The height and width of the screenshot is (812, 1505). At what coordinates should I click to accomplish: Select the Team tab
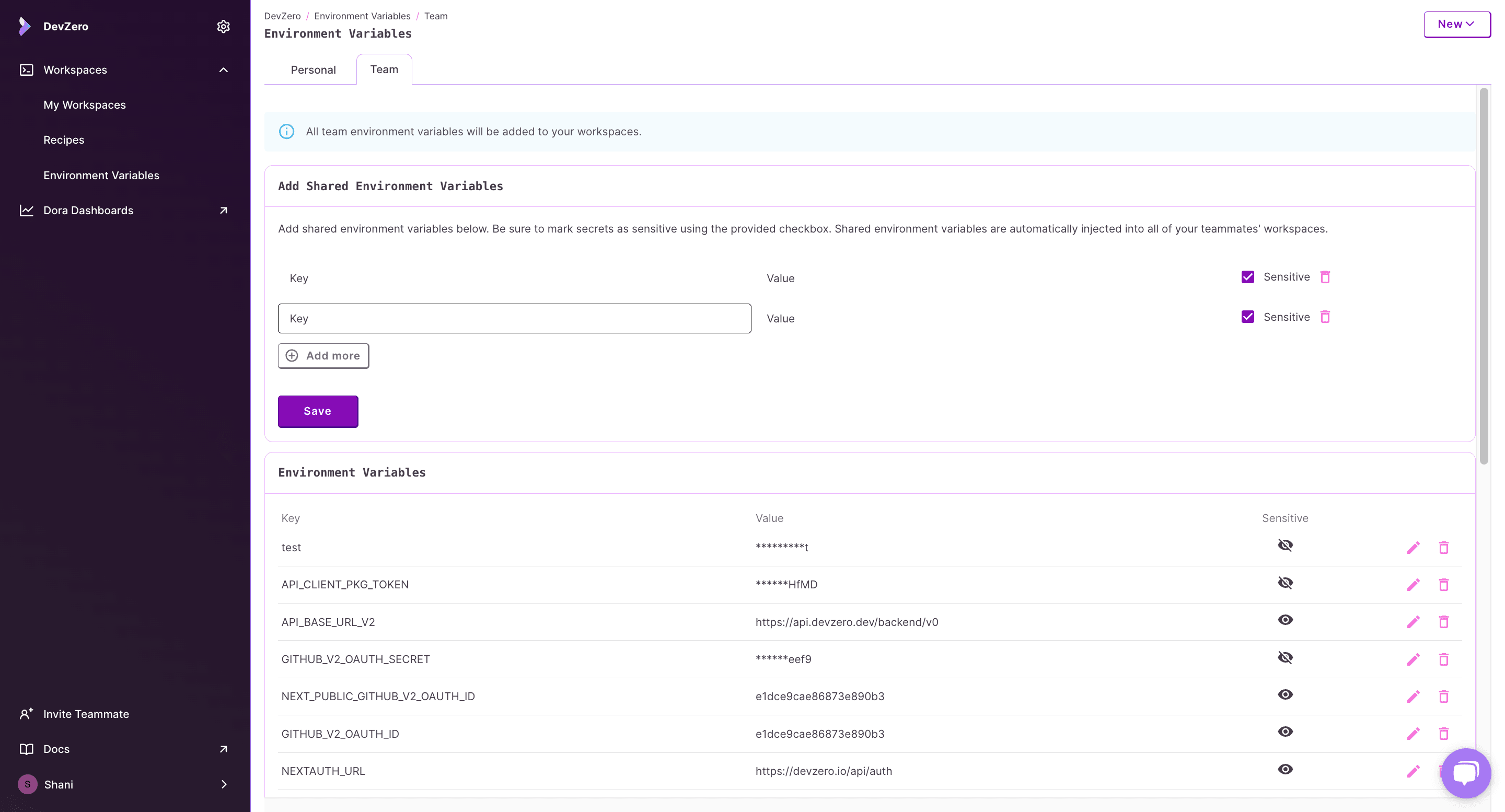point(385,68)
